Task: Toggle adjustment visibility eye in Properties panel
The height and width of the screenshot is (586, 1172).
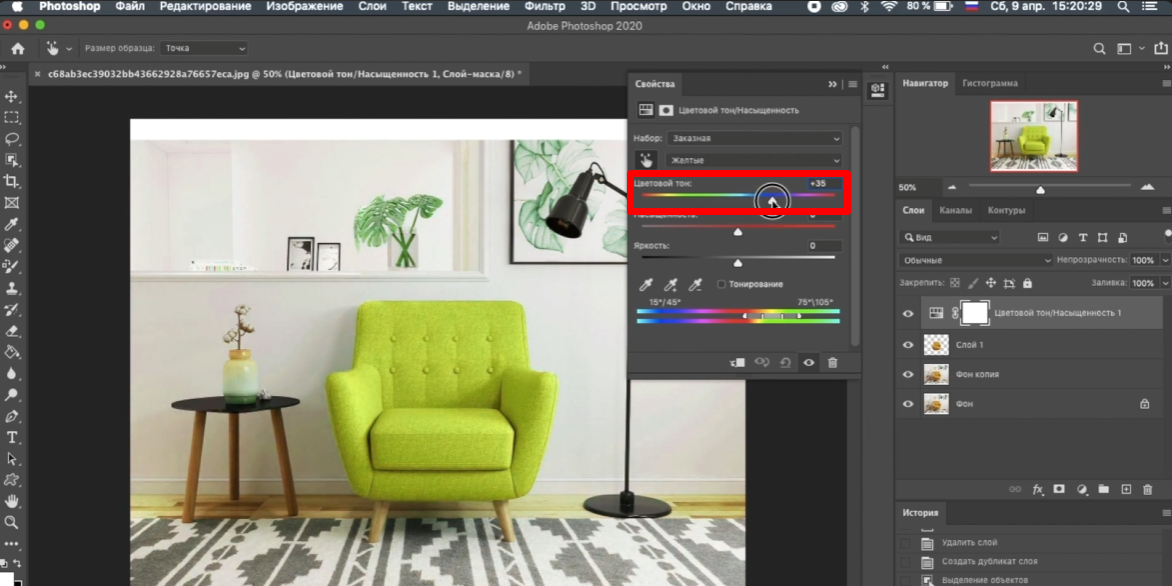Action: tap(809, 363)
